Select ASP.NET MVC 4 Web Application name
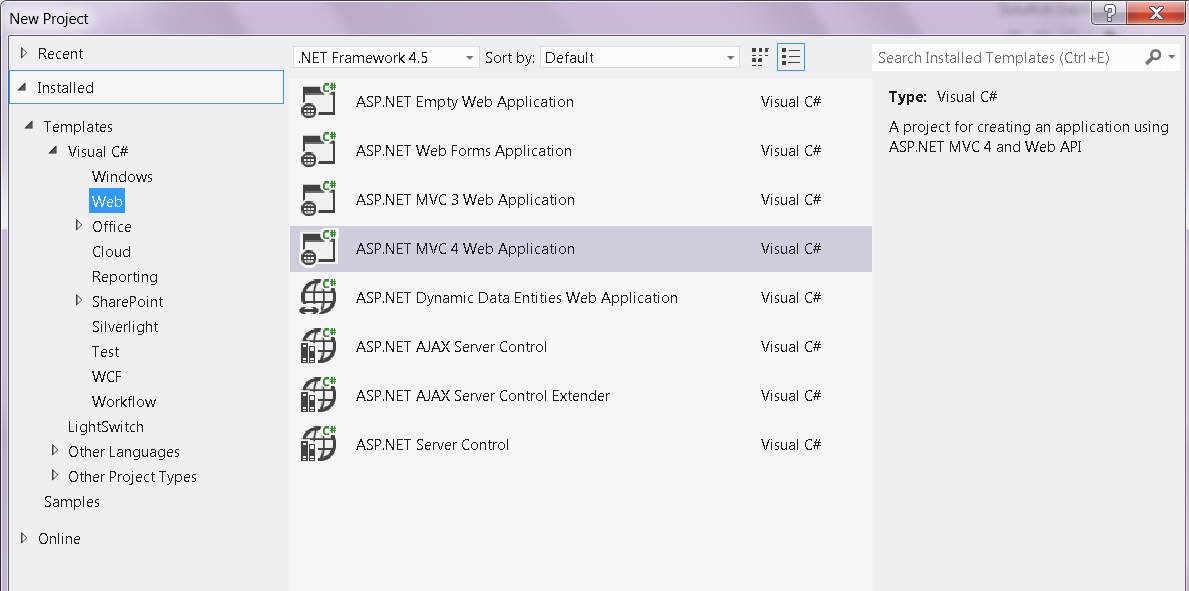 (x=465, y=249)
